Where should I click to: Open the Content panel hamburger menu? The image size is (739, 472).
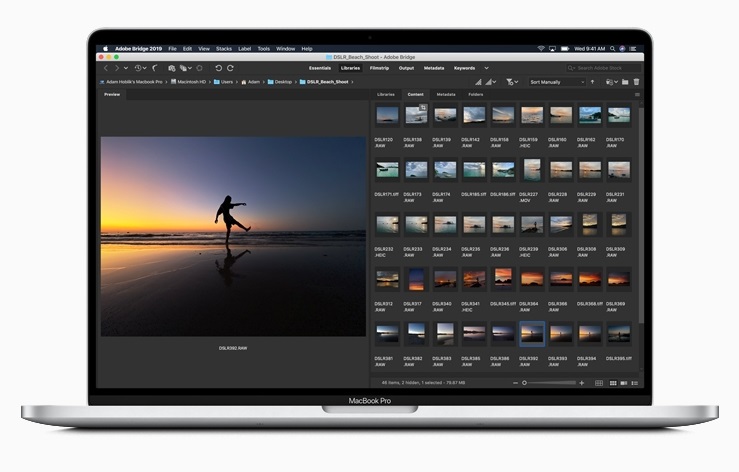[x=637, y=95]
